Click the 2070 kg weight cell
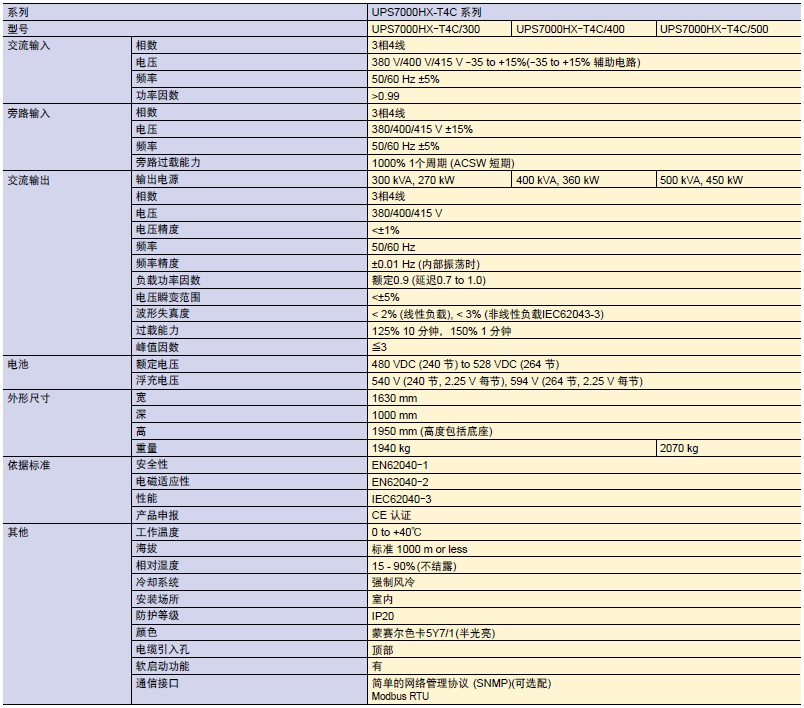 pos(679,448)
